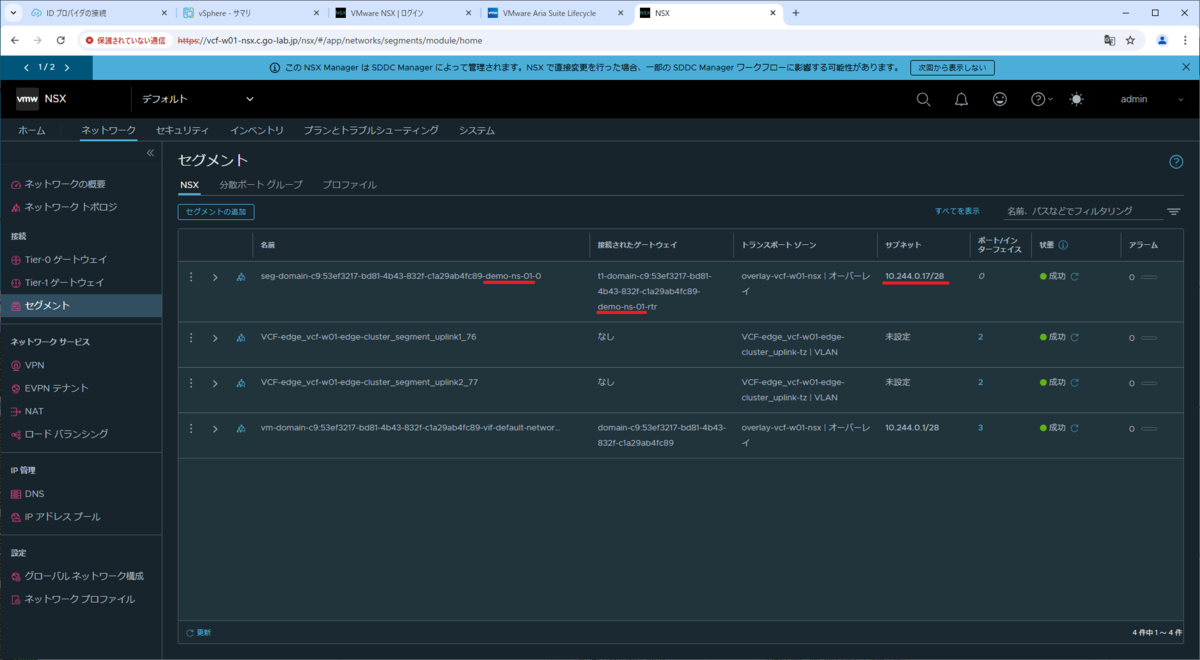Switch to the ホーム tab
Viewport: 1200px width, 660px height.
tap(31, 131)
